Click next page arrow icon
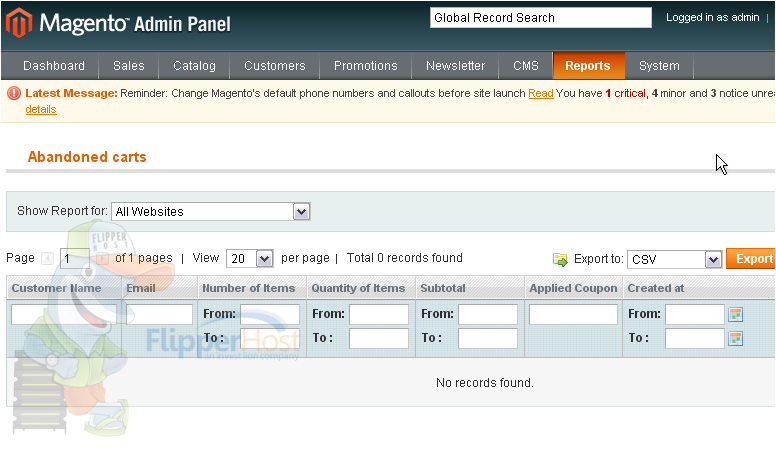Screen dimensions: 776x450 click(102, 258)
